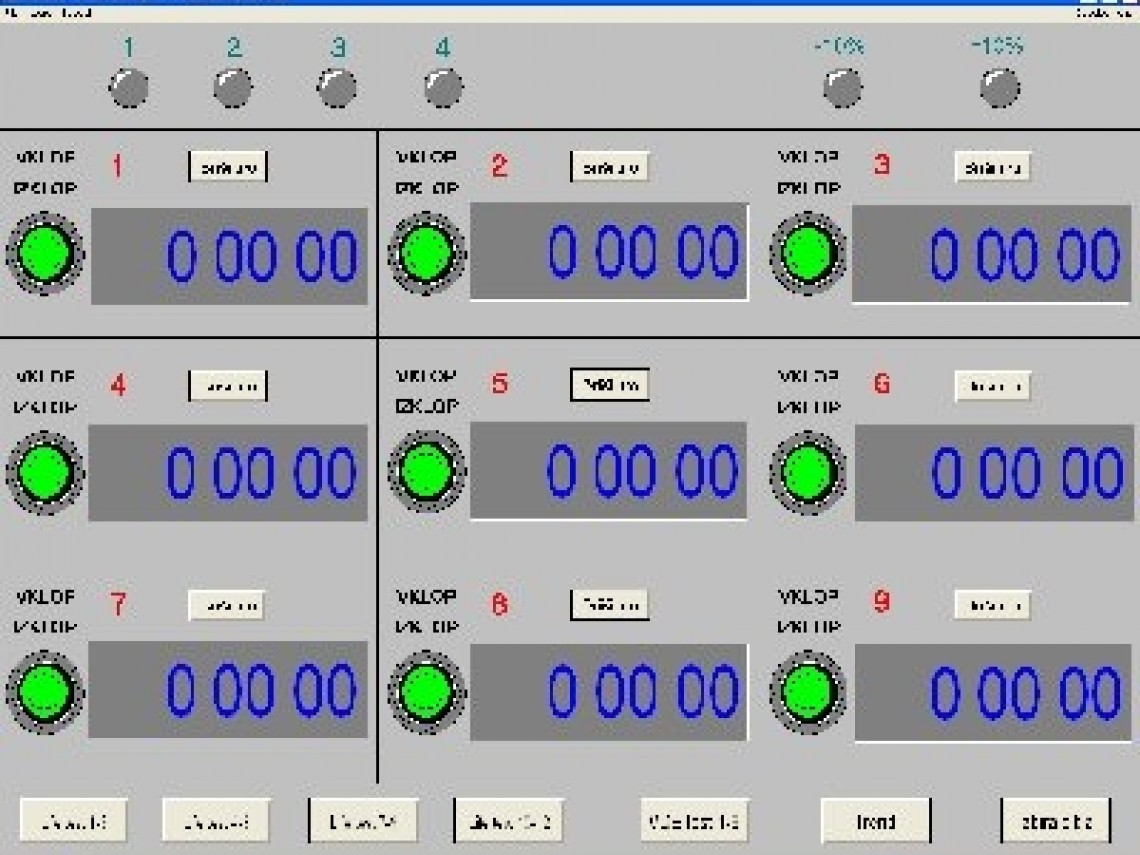Viewport: 1140px width, 855px height.
Task: Toggle unit 5's green on/off button
Action: (427, 472)
